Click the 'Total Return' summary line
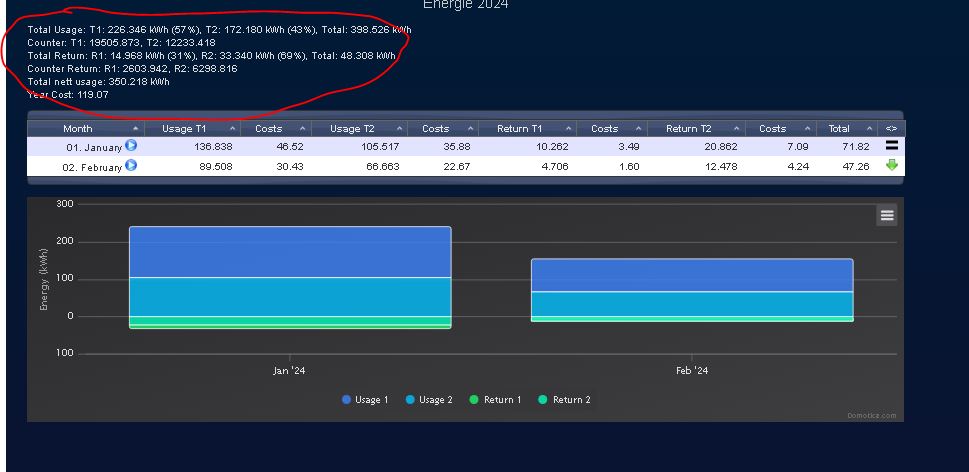This screenshot has width=969, height=472. tap(211, 56)
